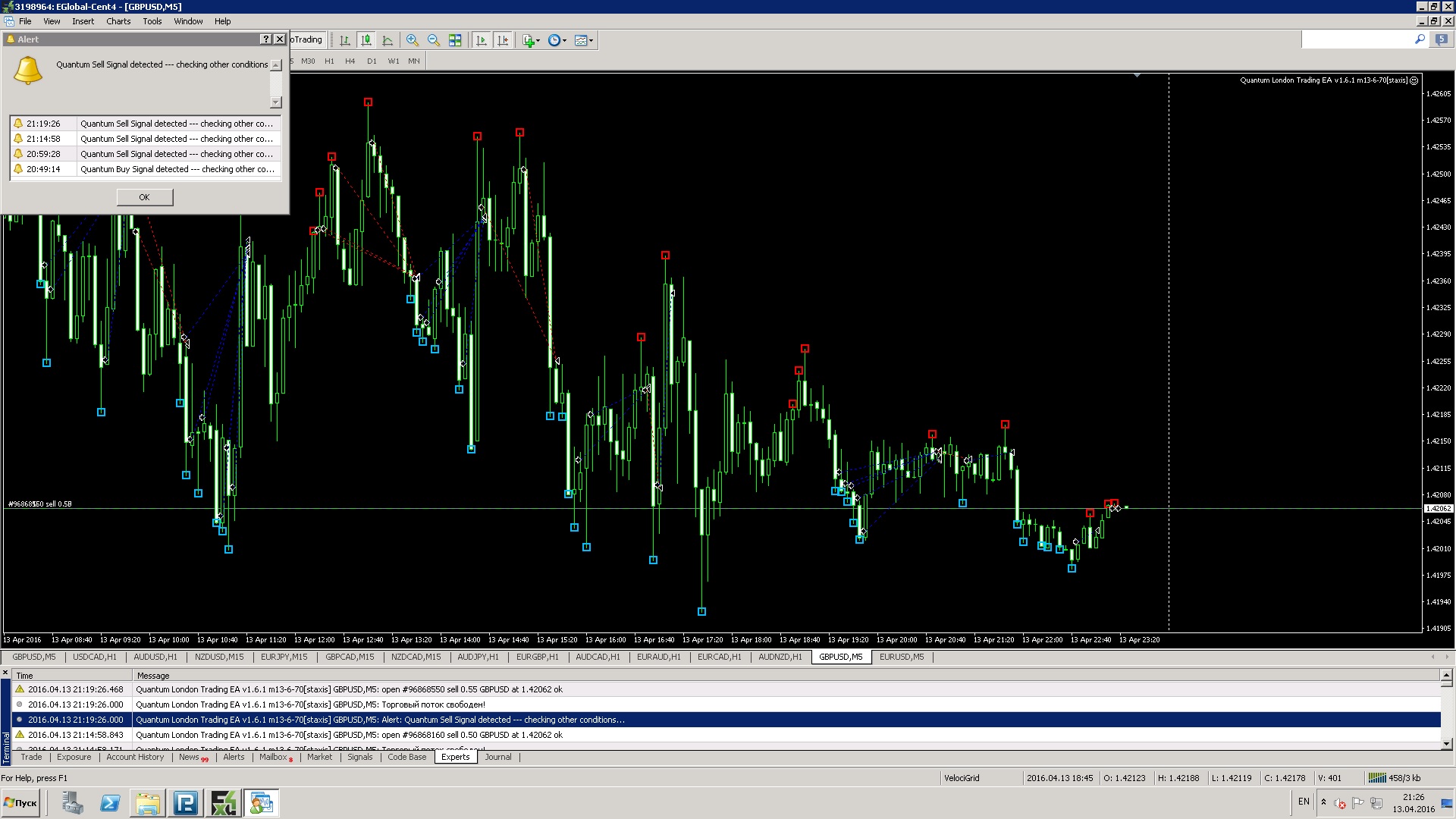Toggle the AutoTrading button
Image resolution: width=1456 pixels, height=819 pixels.
(307, 39)
